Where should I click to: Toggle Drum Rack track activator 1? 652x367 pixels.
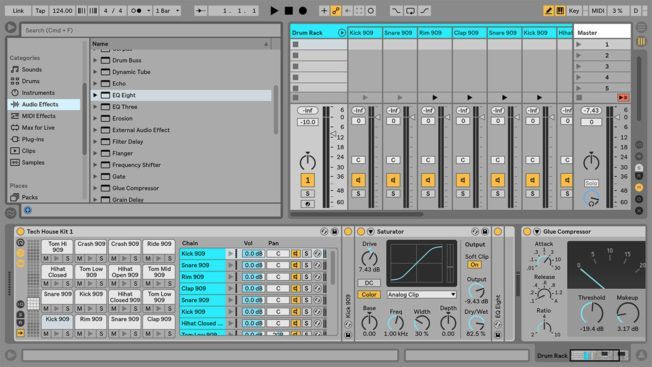coord(308,180)
